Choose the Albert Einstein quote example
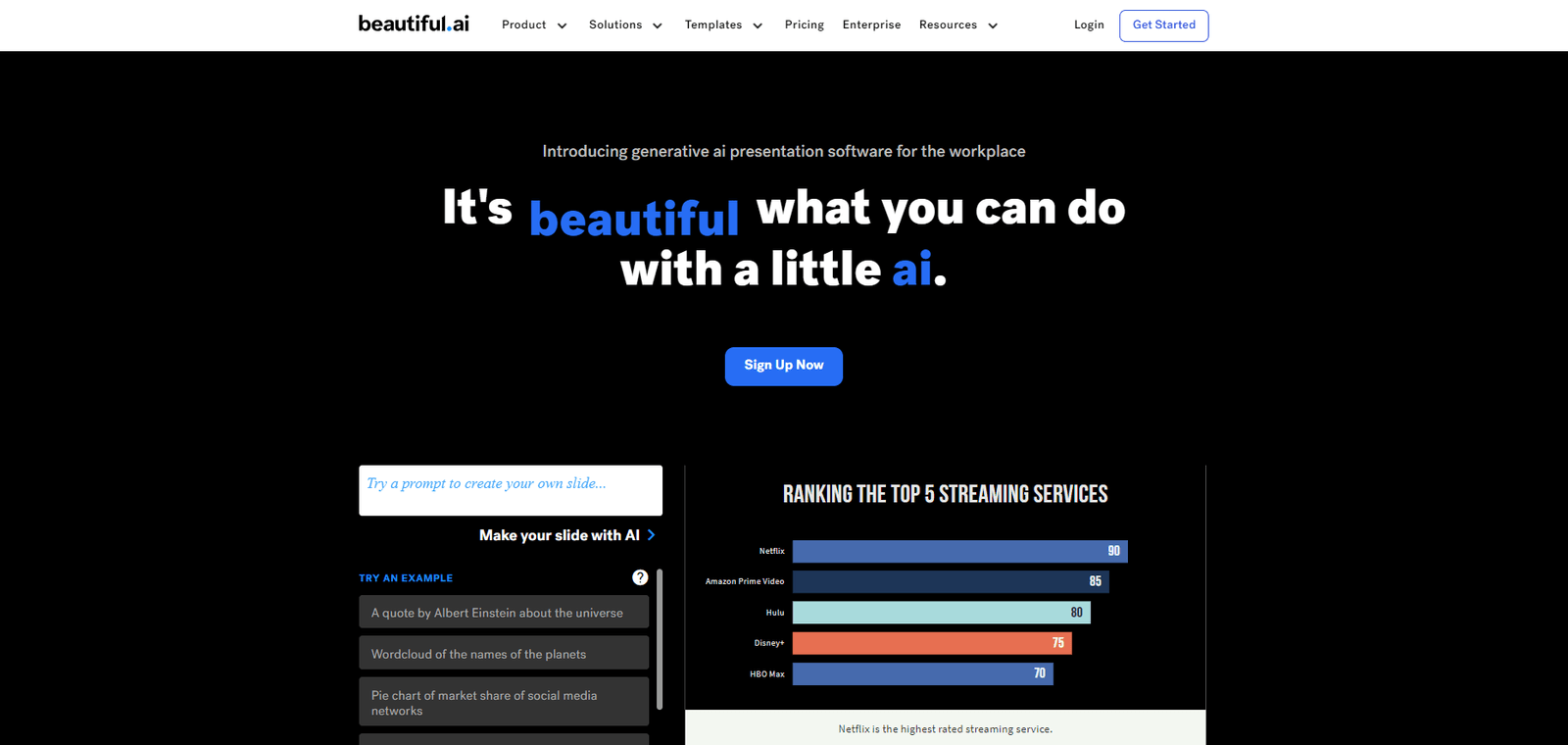This screenshot has height=745, width=1568. point(504,612)
